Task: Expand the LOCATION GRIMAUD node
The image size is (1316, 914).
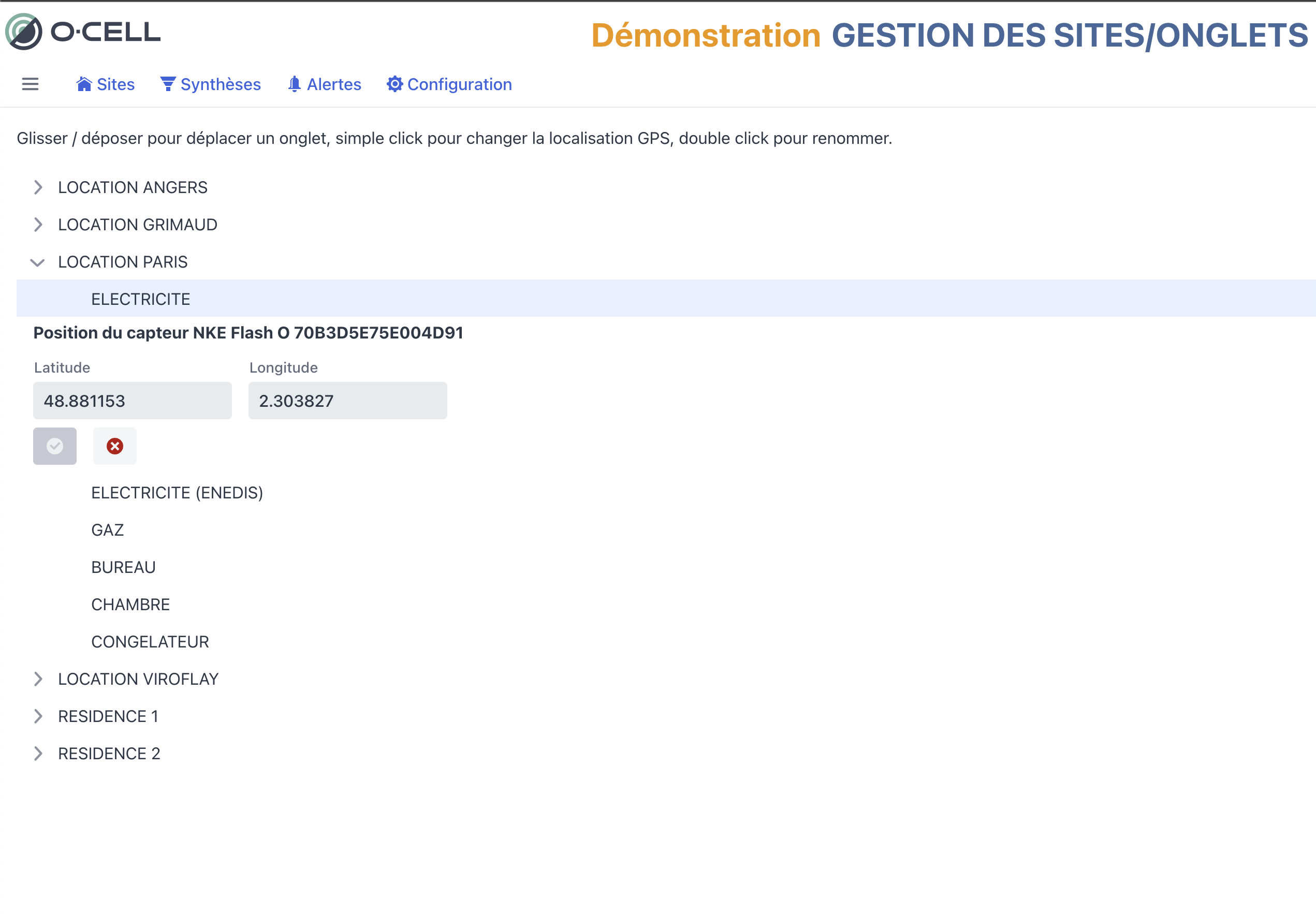Action: click(38, 225)
